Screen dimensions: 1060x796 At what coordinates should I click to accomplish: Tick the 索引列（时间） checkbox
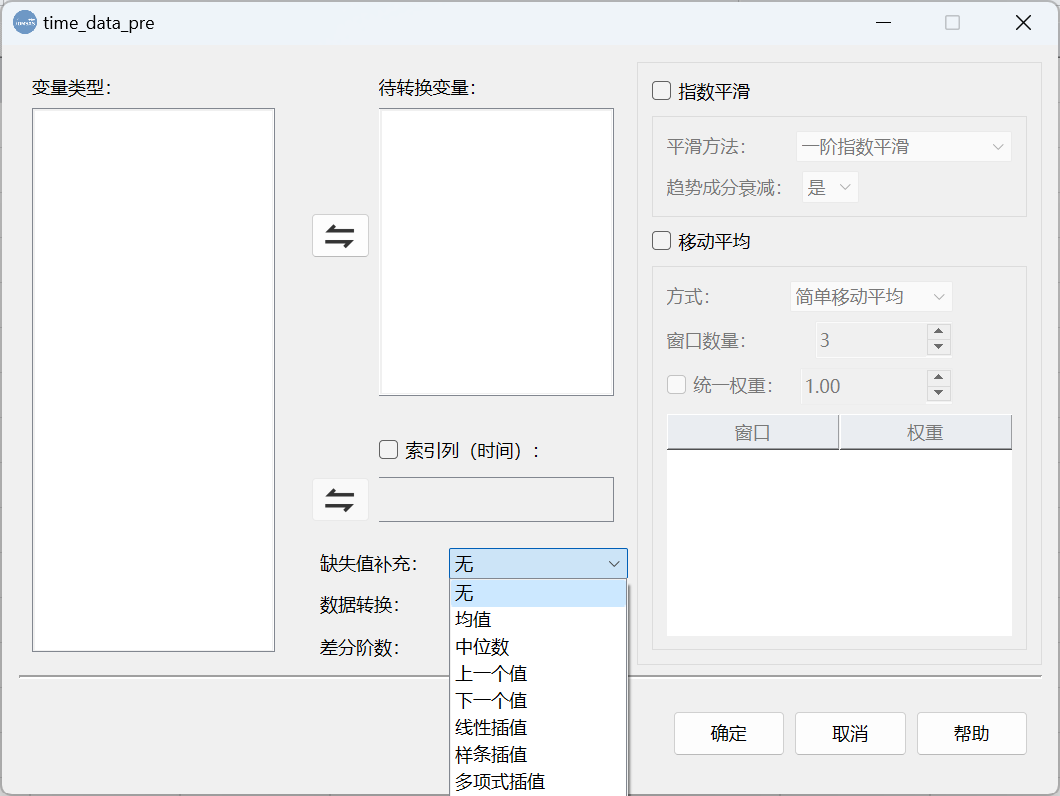point(389,450)
